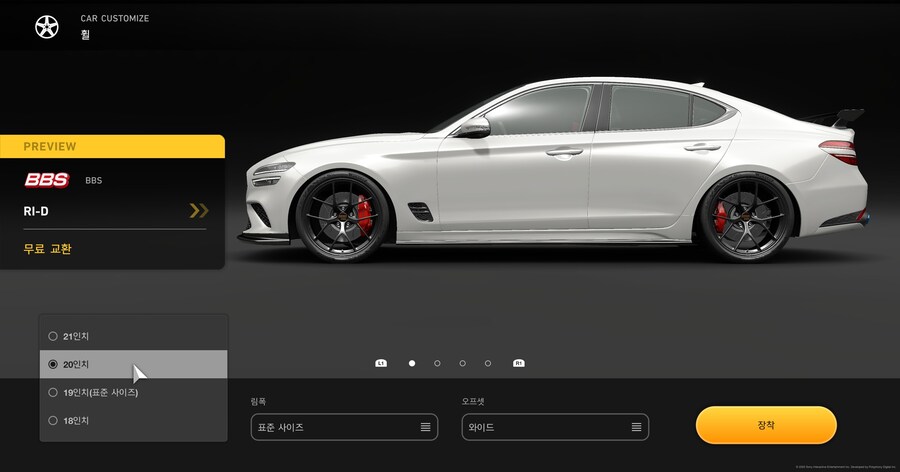Click the list icon in 림폭 field
This screenshot has height=472, width=900.
425,427
